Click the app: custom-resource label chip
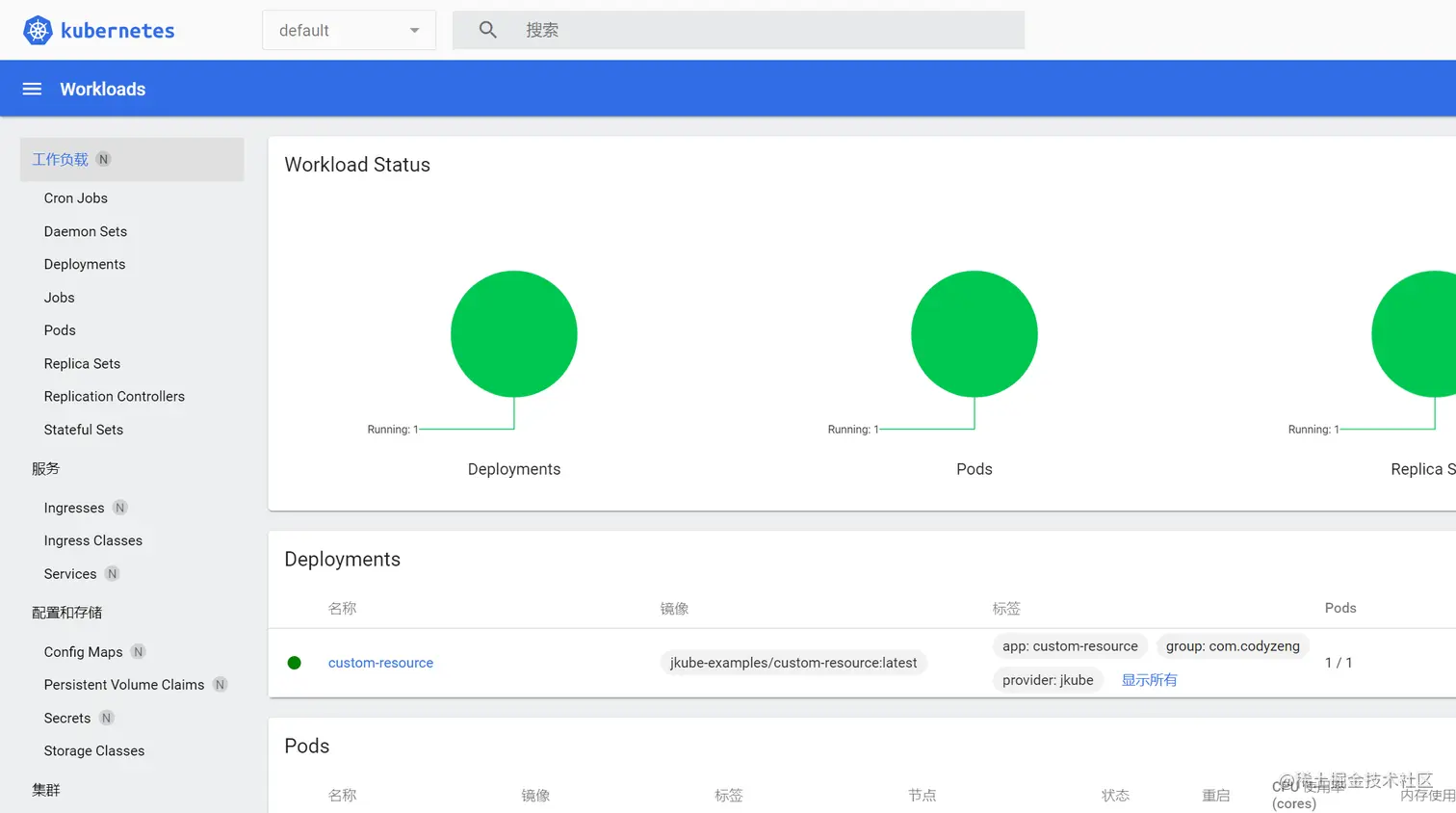Viewport: 1456px width, 813px height. 1070,646
